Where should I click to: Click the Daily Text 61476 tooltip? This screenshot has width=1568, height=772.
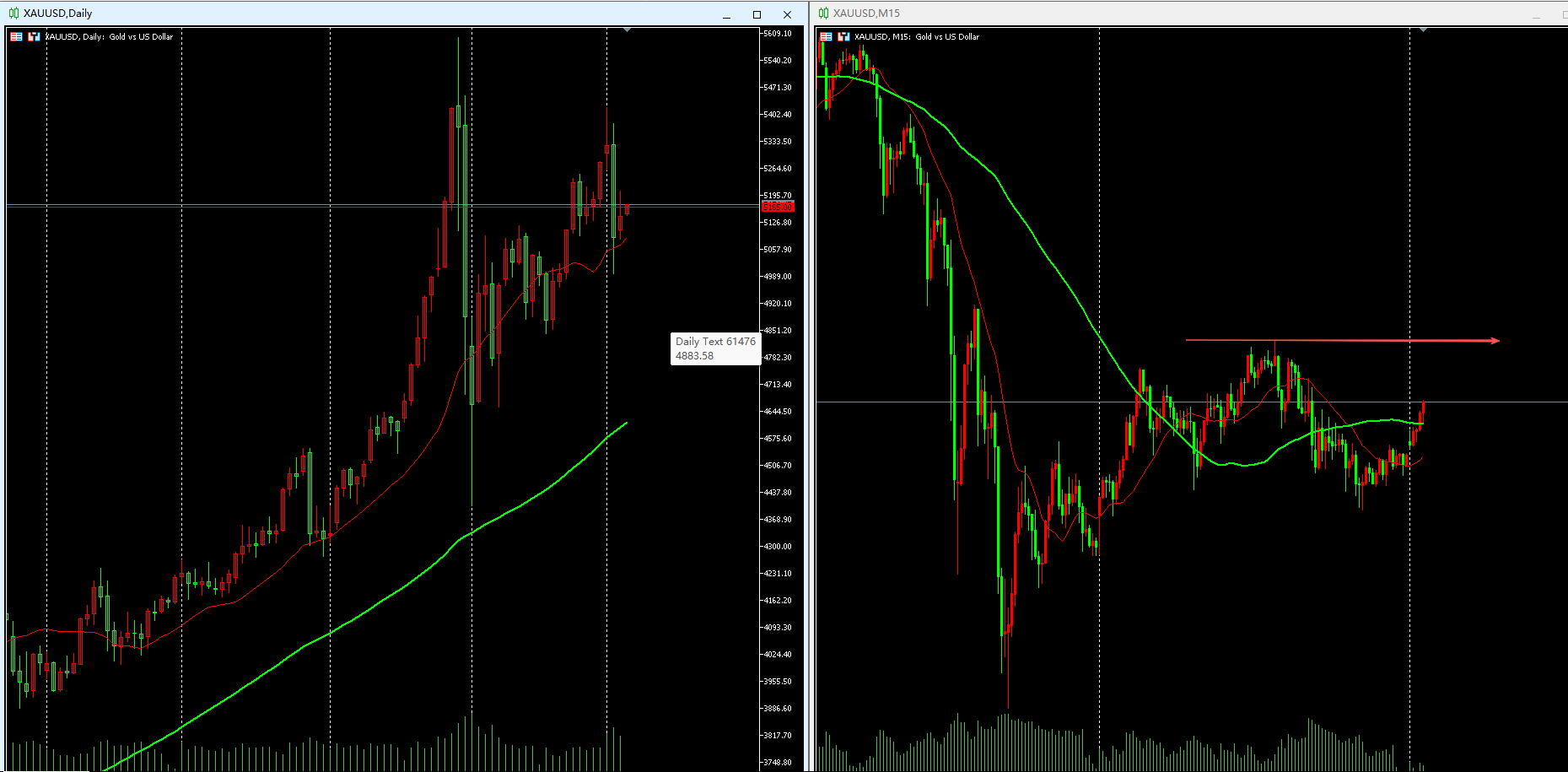[x=715, y=348]
